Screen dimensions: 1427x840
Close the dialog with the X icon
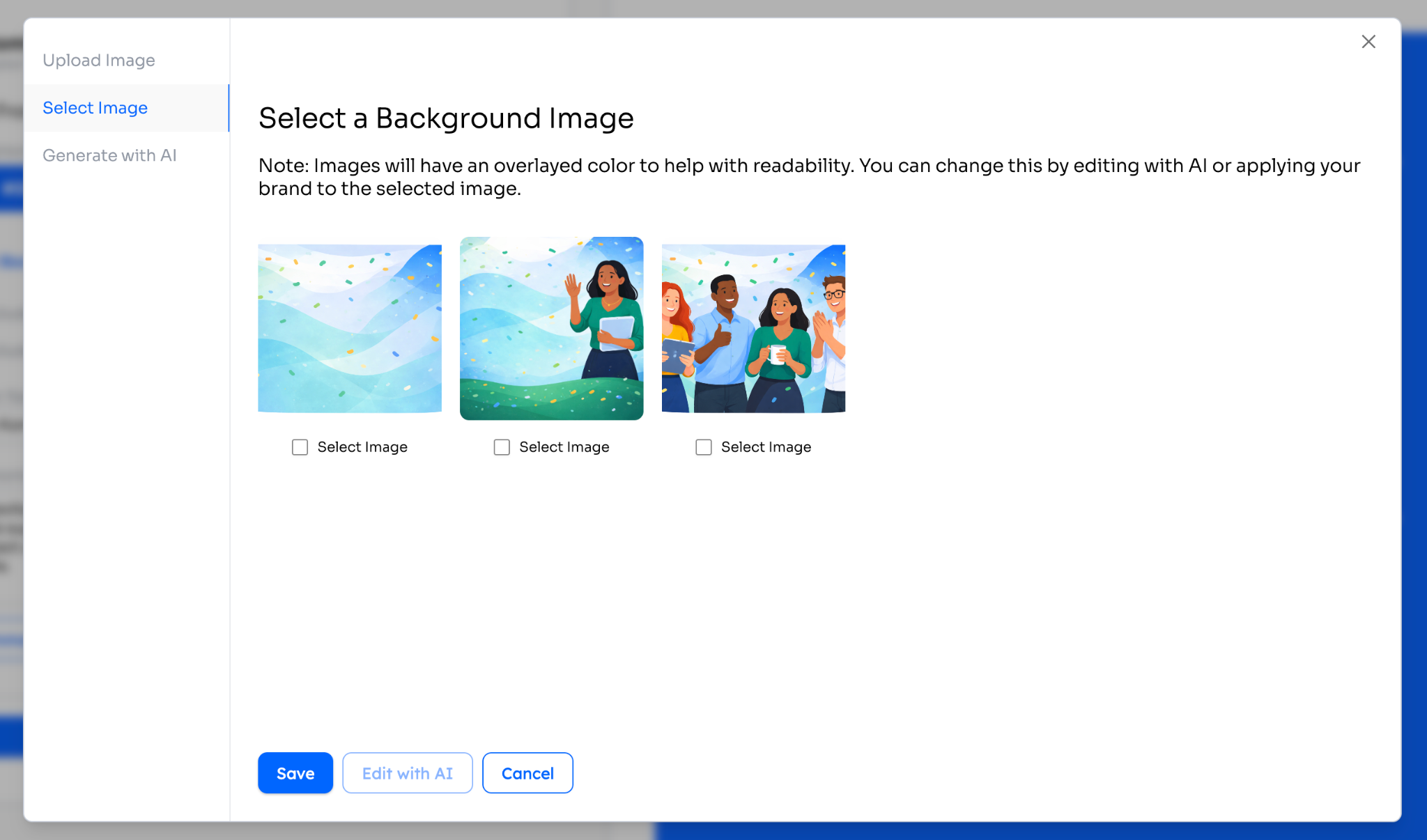point(1368,42)
